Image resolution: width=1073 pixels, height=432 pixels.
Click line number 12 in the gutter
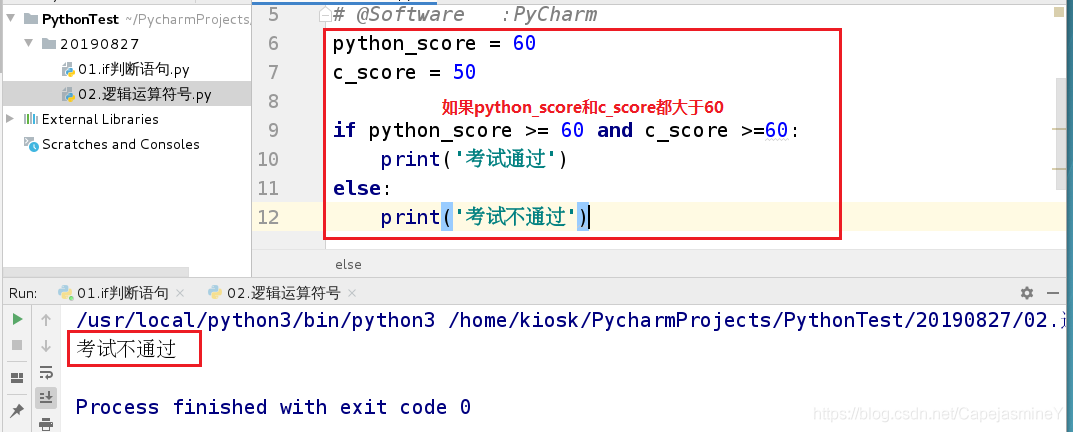(x=268, y=217)
